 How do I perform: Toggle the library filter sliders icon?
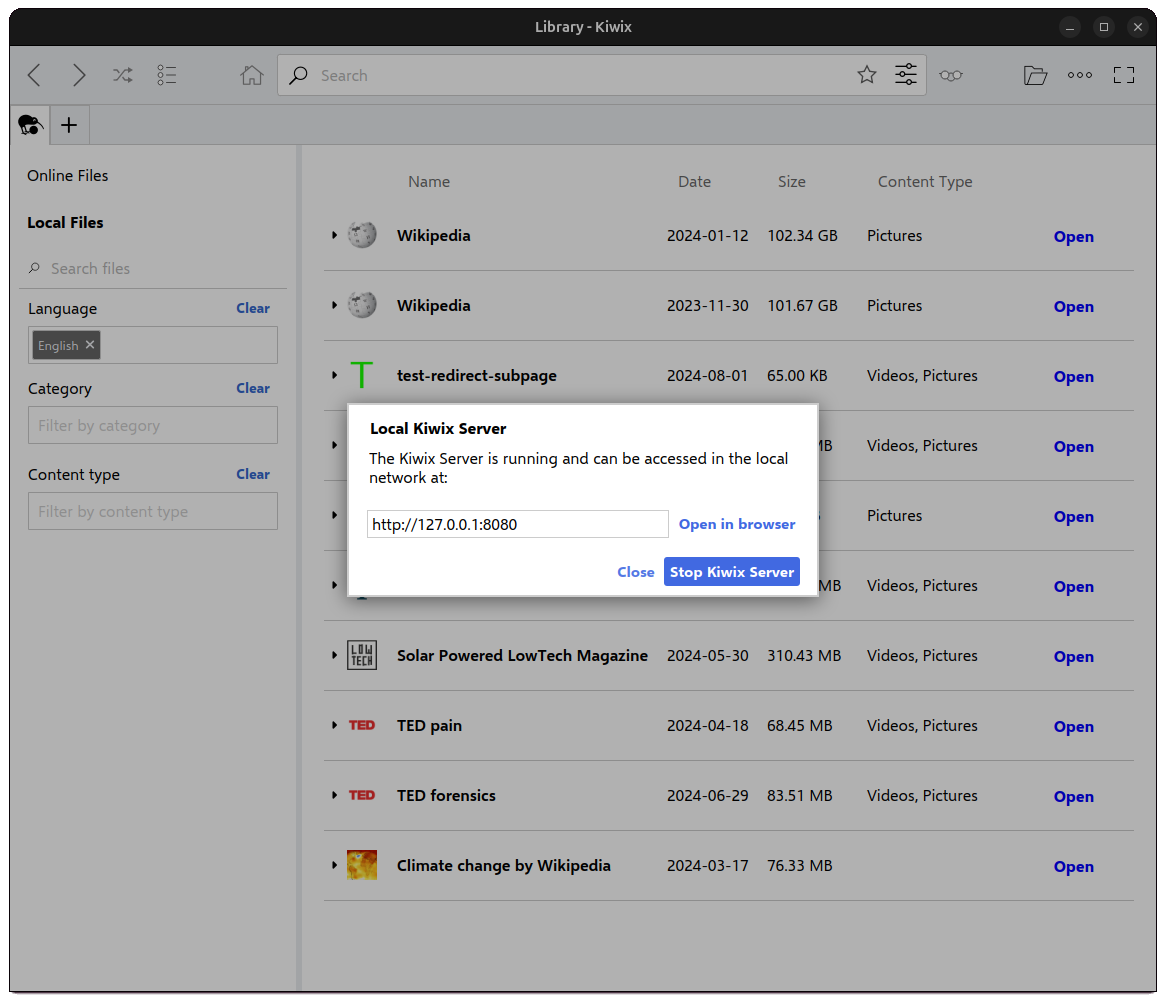(x=906, y=75)
